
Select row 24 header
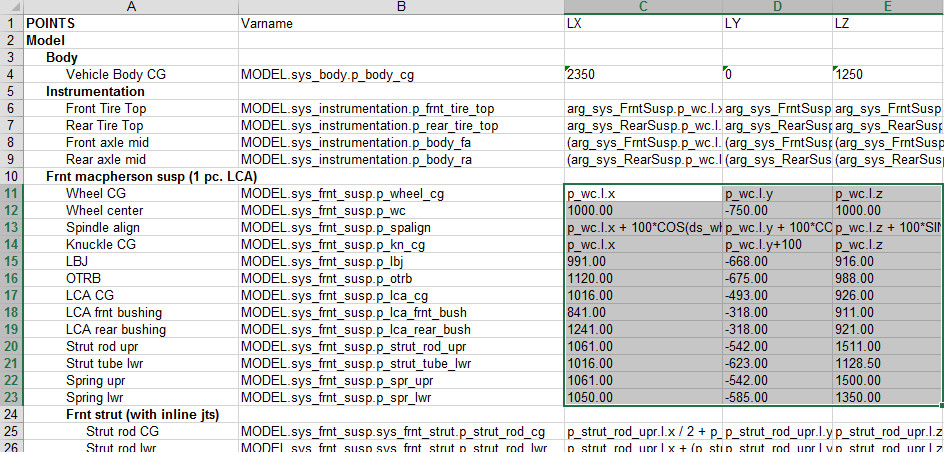[11, 415]
